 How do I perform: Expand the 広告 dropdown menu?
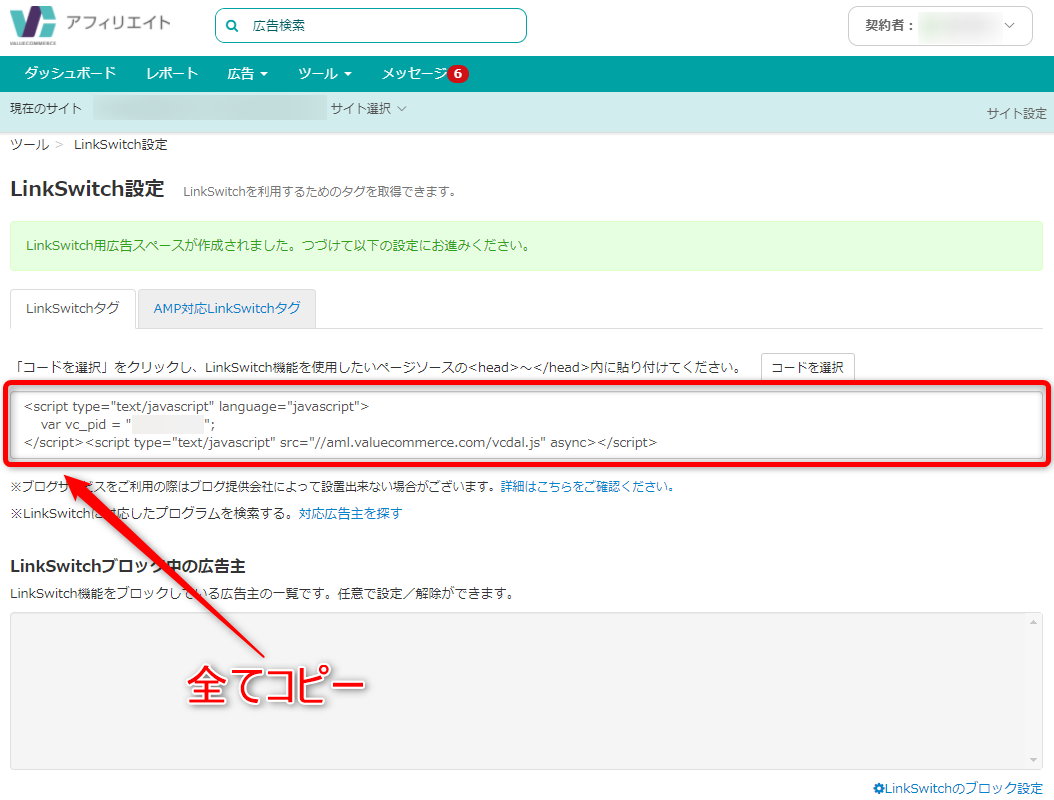[x=247, y=73]
